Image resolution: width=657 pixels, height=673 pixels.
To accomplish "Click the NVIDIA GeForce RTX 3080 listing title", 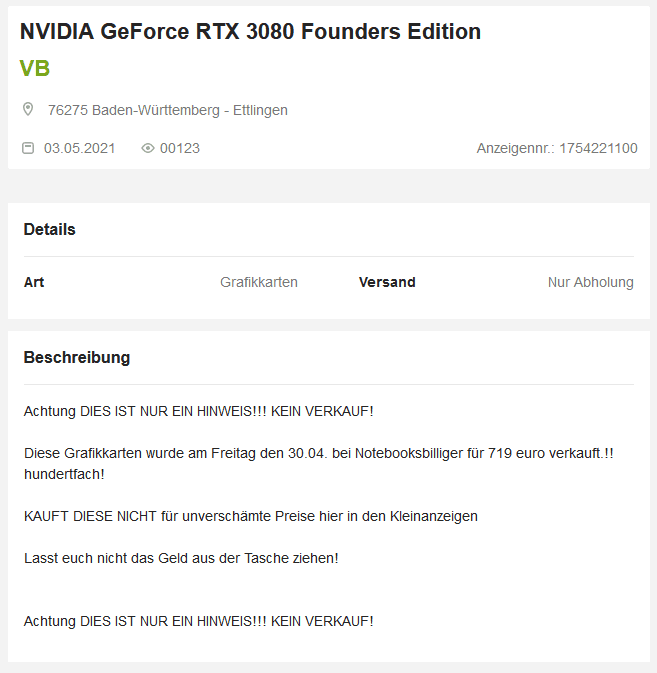I will (x=250, y=32).
